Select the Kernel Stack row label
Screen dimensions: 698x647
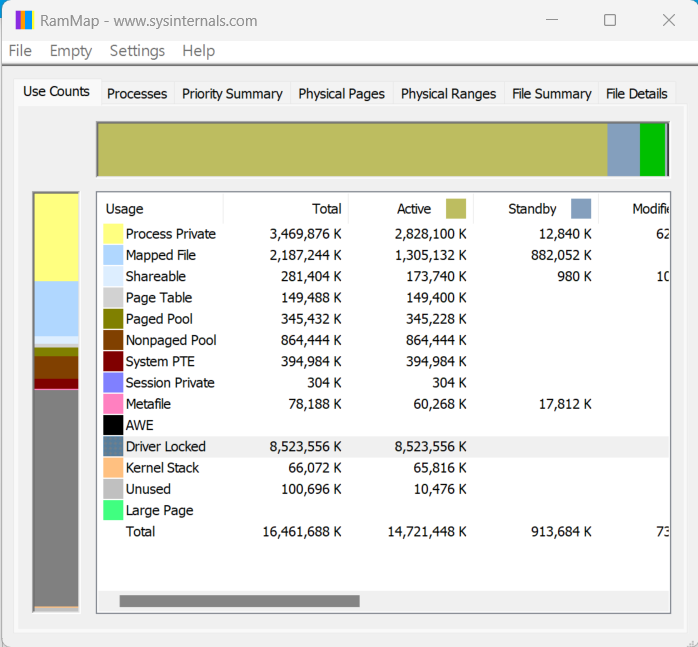tap(162, 468)
